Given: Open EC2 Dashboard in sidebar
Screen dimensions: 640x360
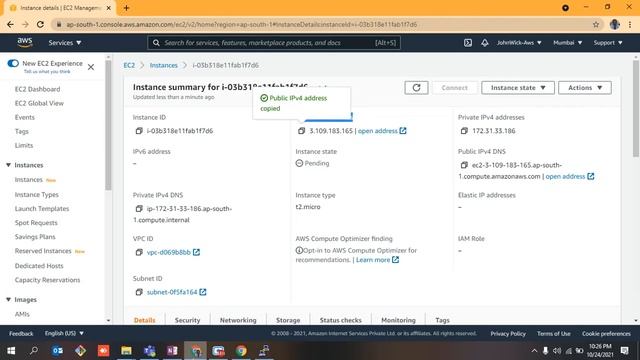Looking at the screenshot, I should (37, 89).
